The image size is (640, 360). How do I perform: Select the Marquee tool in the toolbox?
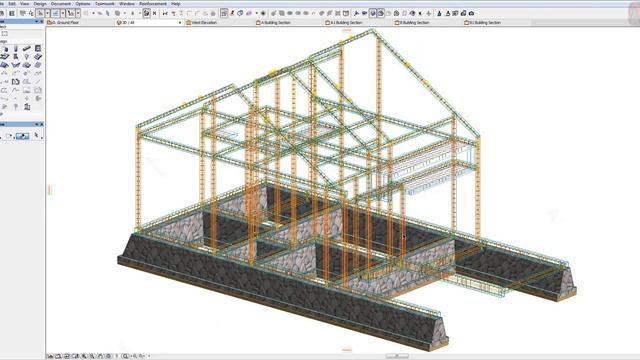point(4,34)
